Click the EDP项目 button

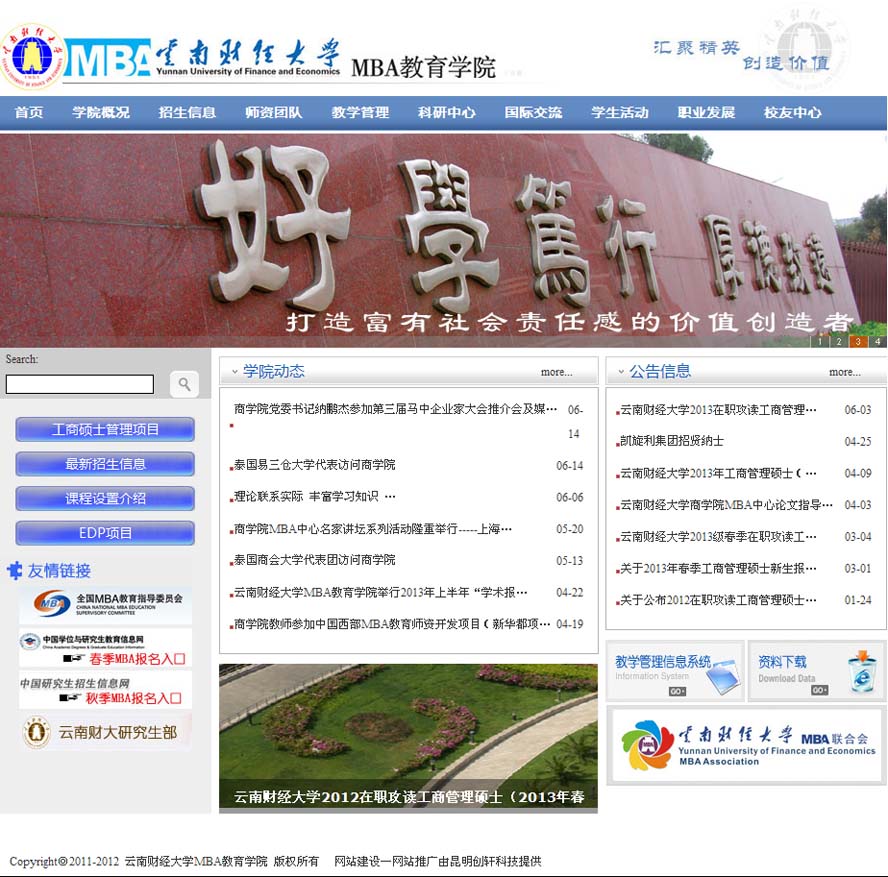point(105,533)
